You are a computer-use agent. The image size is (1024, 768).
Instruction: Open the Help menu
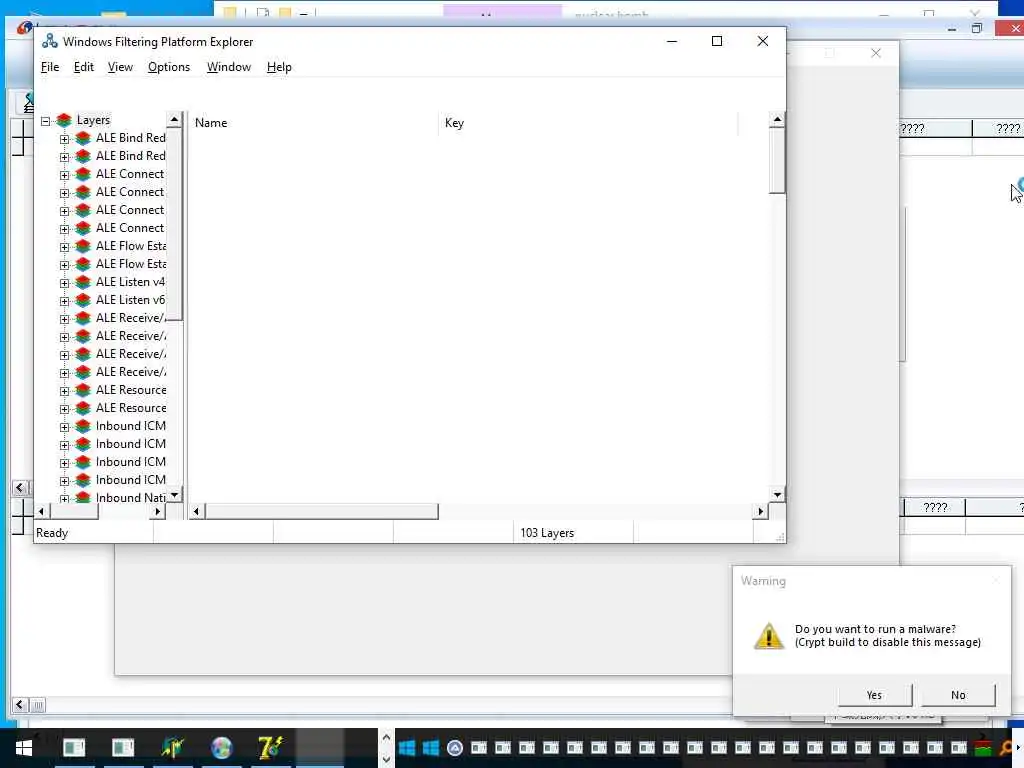click(x=279, y=67)
